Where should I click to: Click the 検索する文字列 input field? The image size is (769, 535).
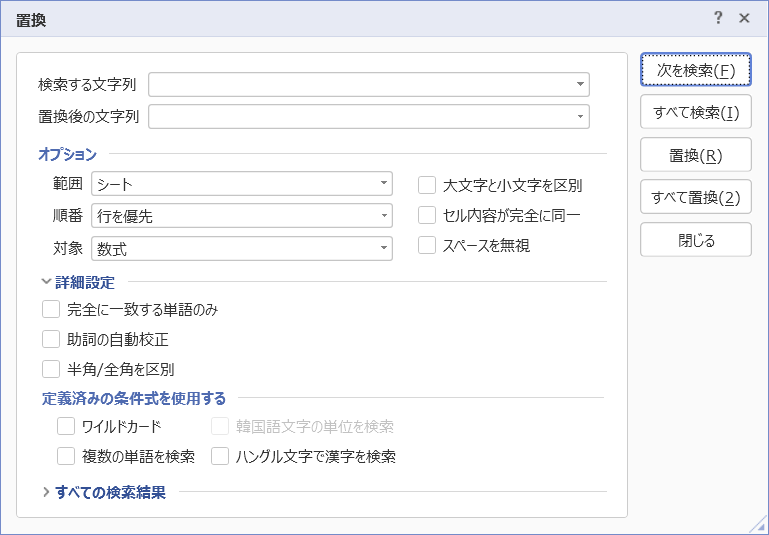[x=360, y=85]
